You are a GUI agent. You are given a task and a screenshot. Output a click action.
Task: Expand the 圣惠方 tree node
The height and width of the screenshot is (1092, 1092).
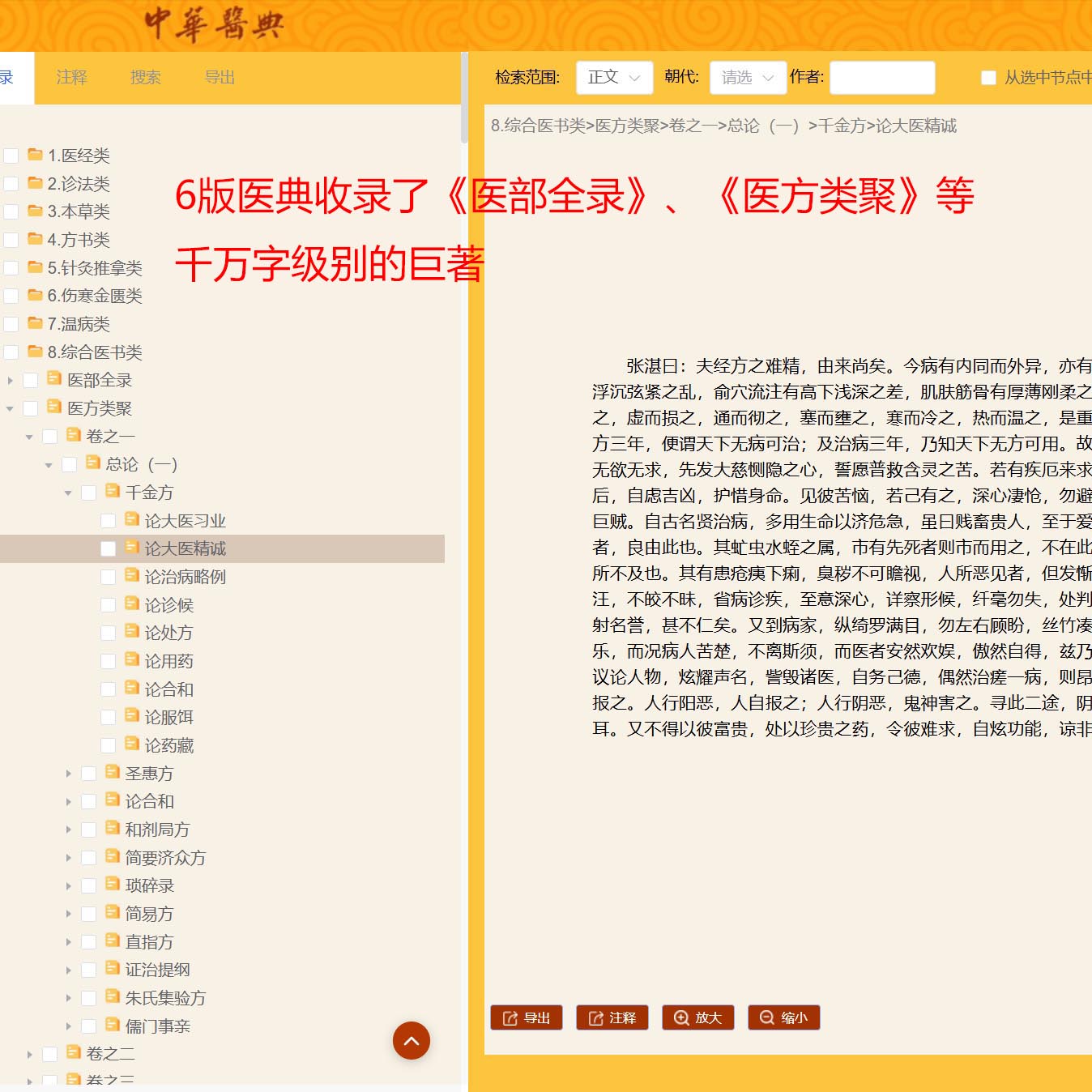click(x=69, y=773)
